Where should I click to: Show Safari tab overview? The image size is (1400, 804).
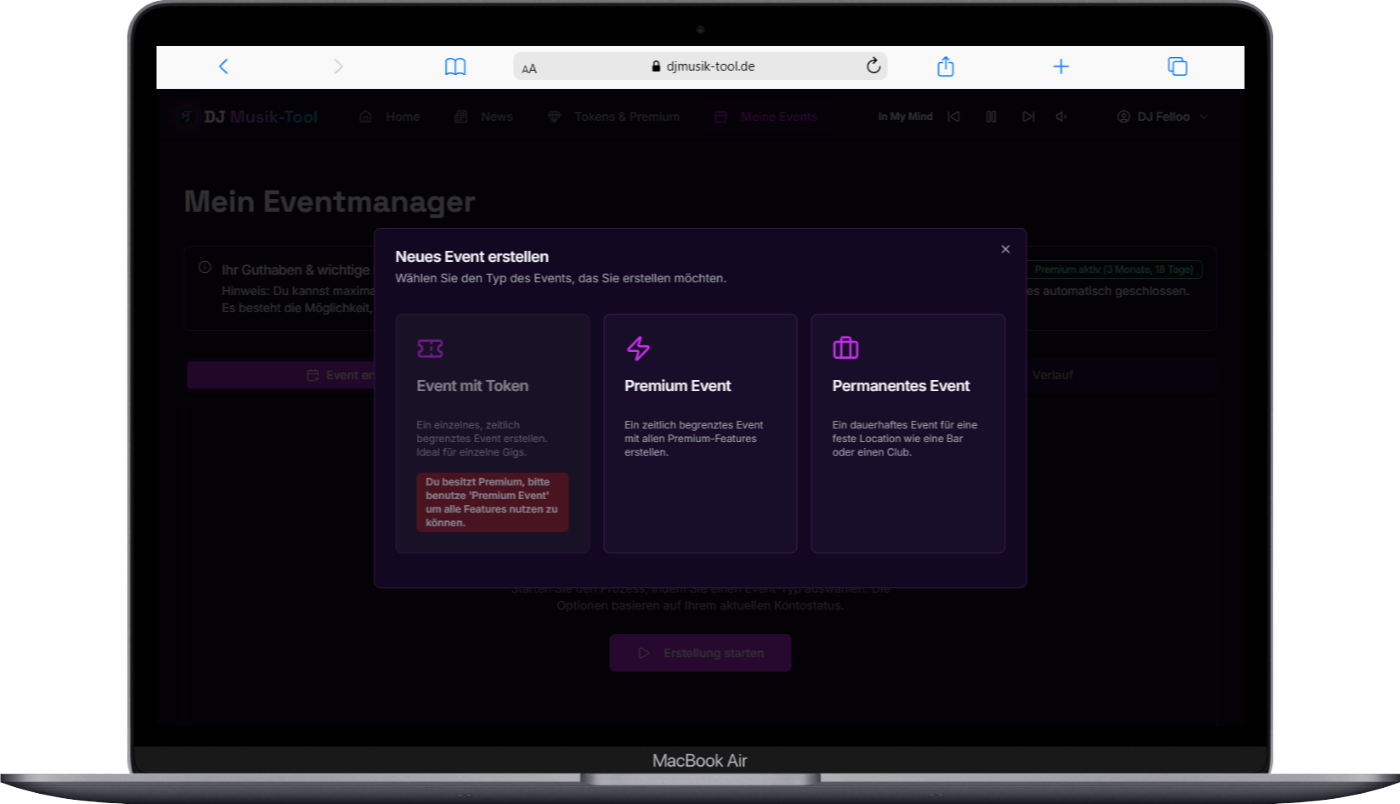[1177, 67]
